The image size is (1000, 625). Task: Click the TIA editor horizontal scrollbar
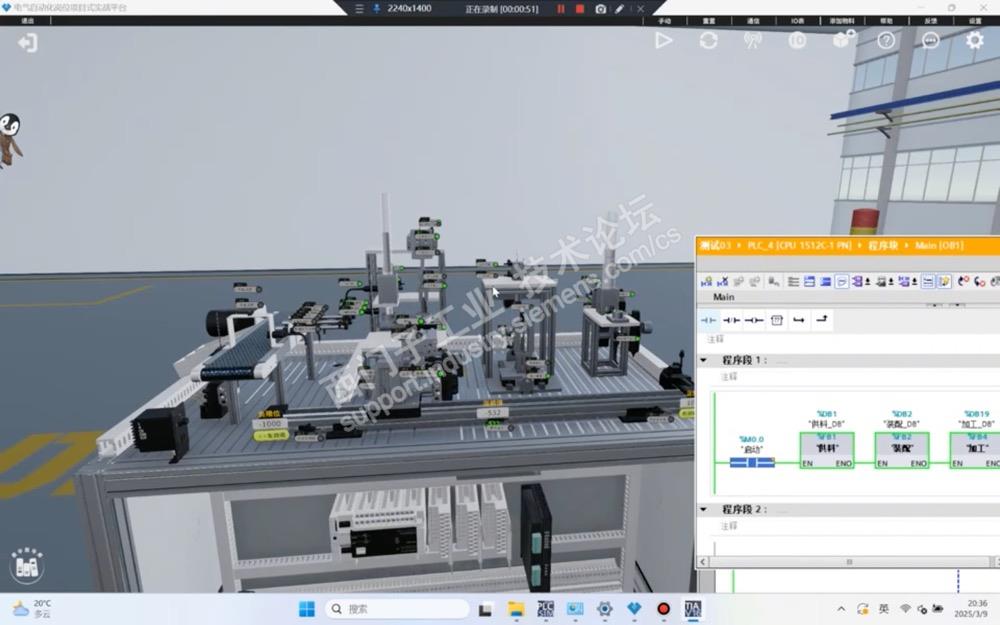(849, 562)
